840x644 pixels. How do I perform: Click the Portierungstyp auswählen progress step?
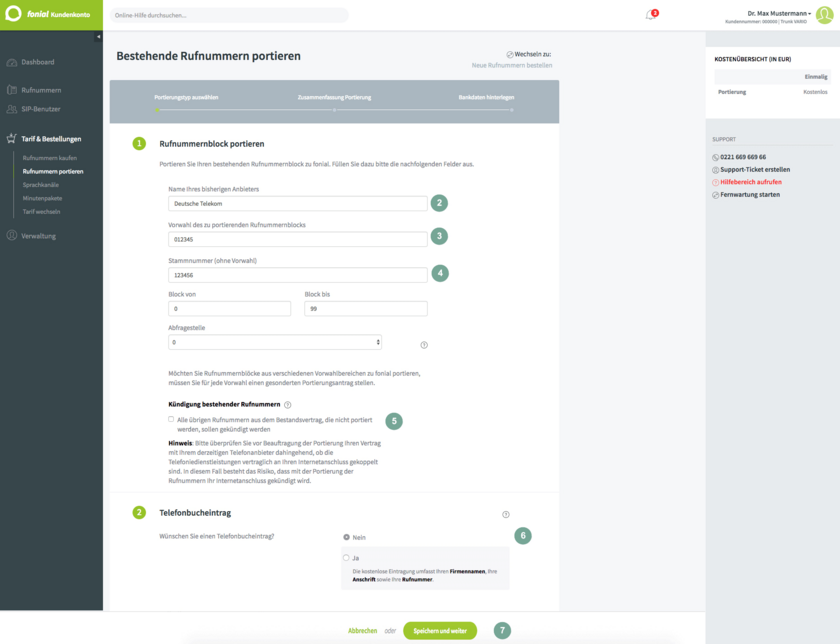(x=186, y=98)
